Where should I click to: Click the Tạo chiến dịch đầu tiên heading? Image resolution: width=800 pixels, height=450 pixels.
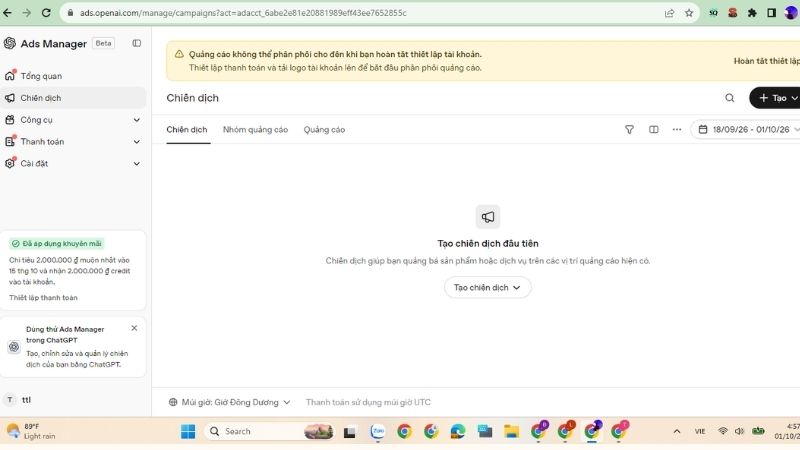pyautogui.click(x=488, y=244)
